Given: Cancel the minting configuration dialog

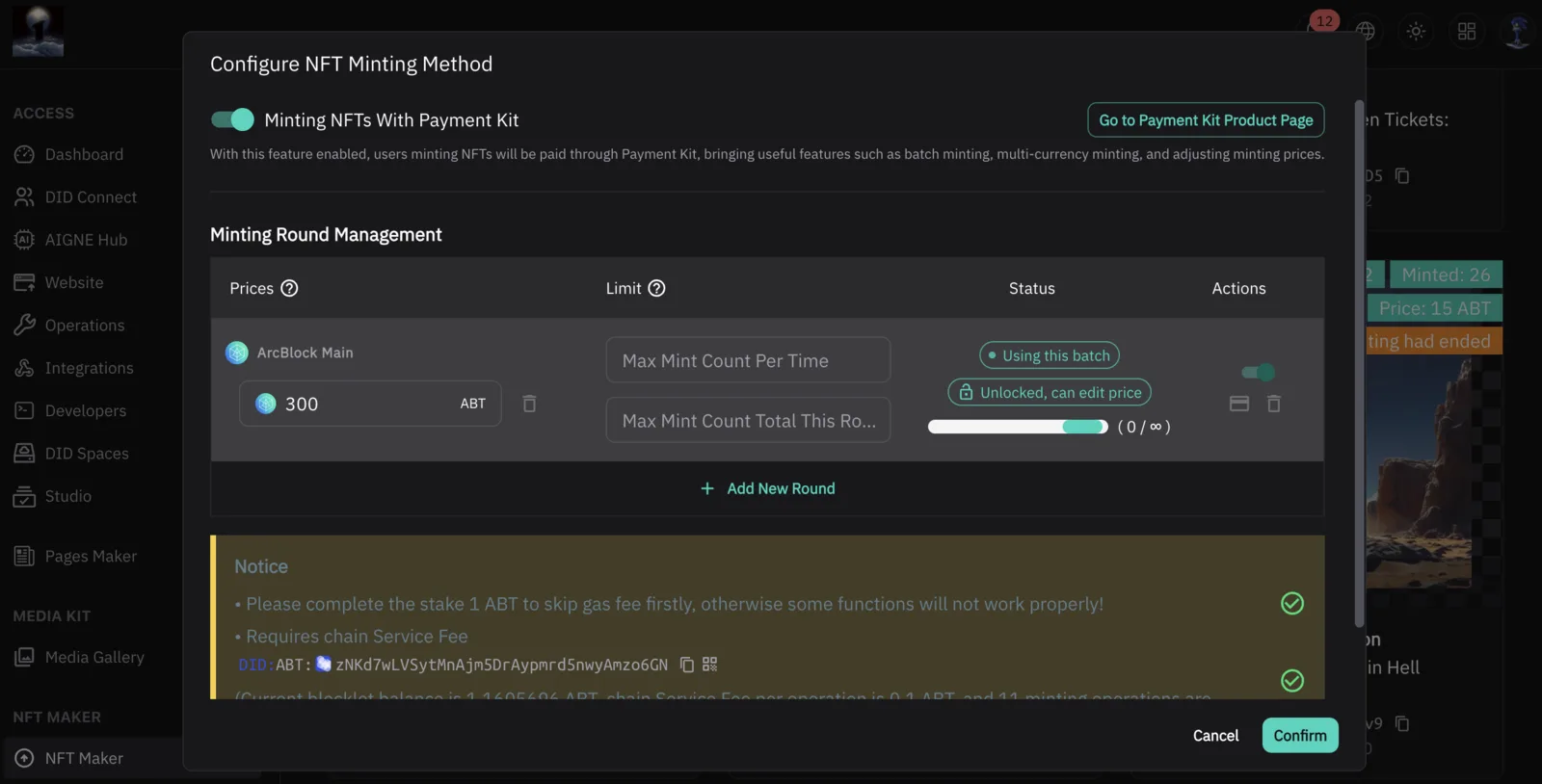Looking at the screenshot, I should point(1216,736).
